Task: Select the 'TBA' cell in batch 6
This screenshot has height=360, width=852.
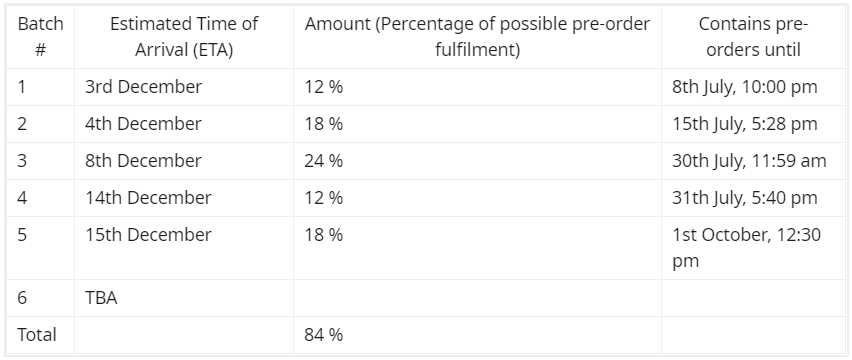Action: (184, 298)
